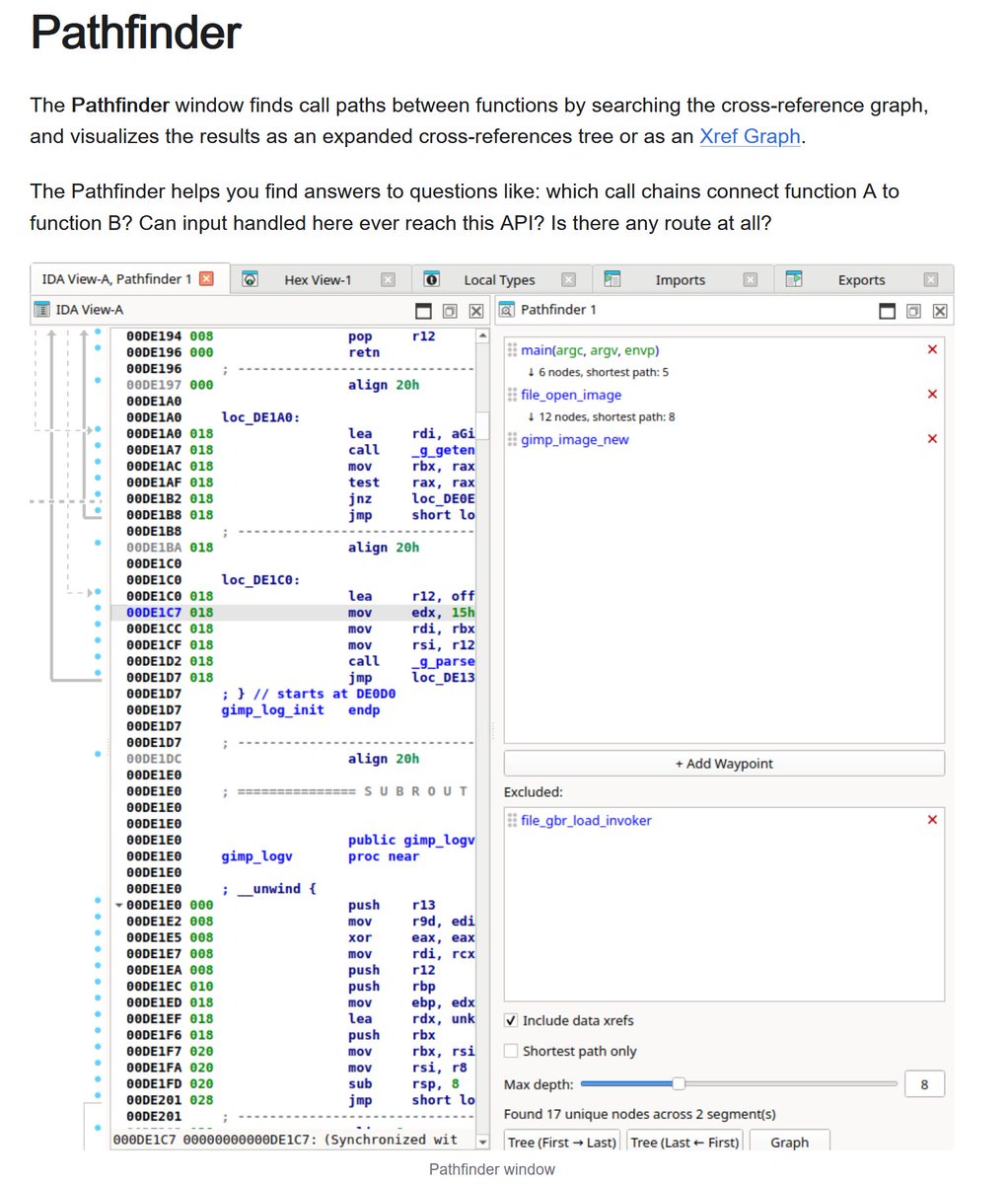Click Tree (Last ← First) button
Image resolution: width=1008 pixels, height=1184 pixels.
point(685,1142)
